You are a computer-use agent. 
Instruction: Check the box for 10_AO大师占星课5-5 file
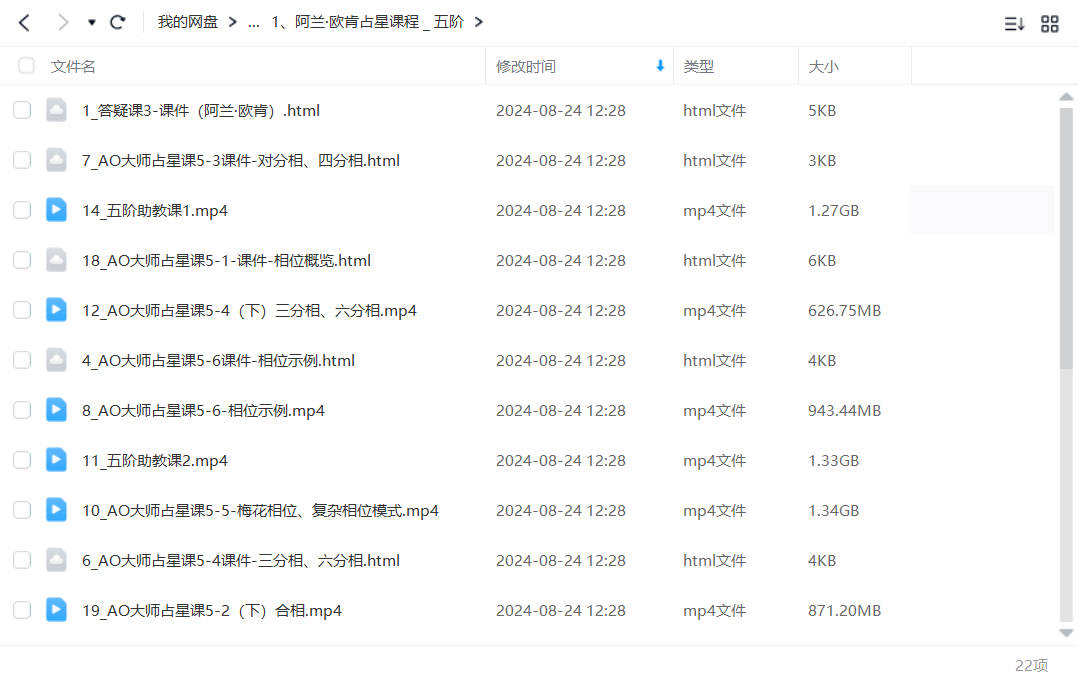22,510
